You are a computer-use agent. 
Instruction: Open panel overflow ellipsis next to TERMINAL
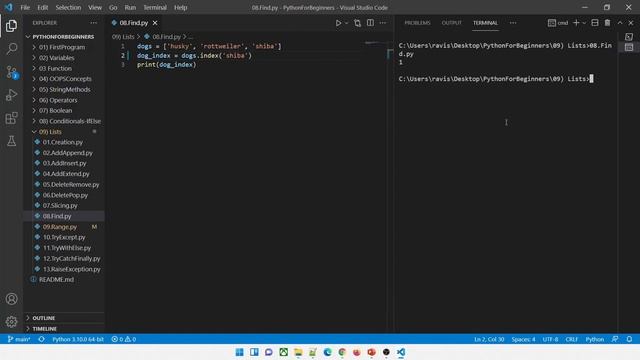click(513, 23)
